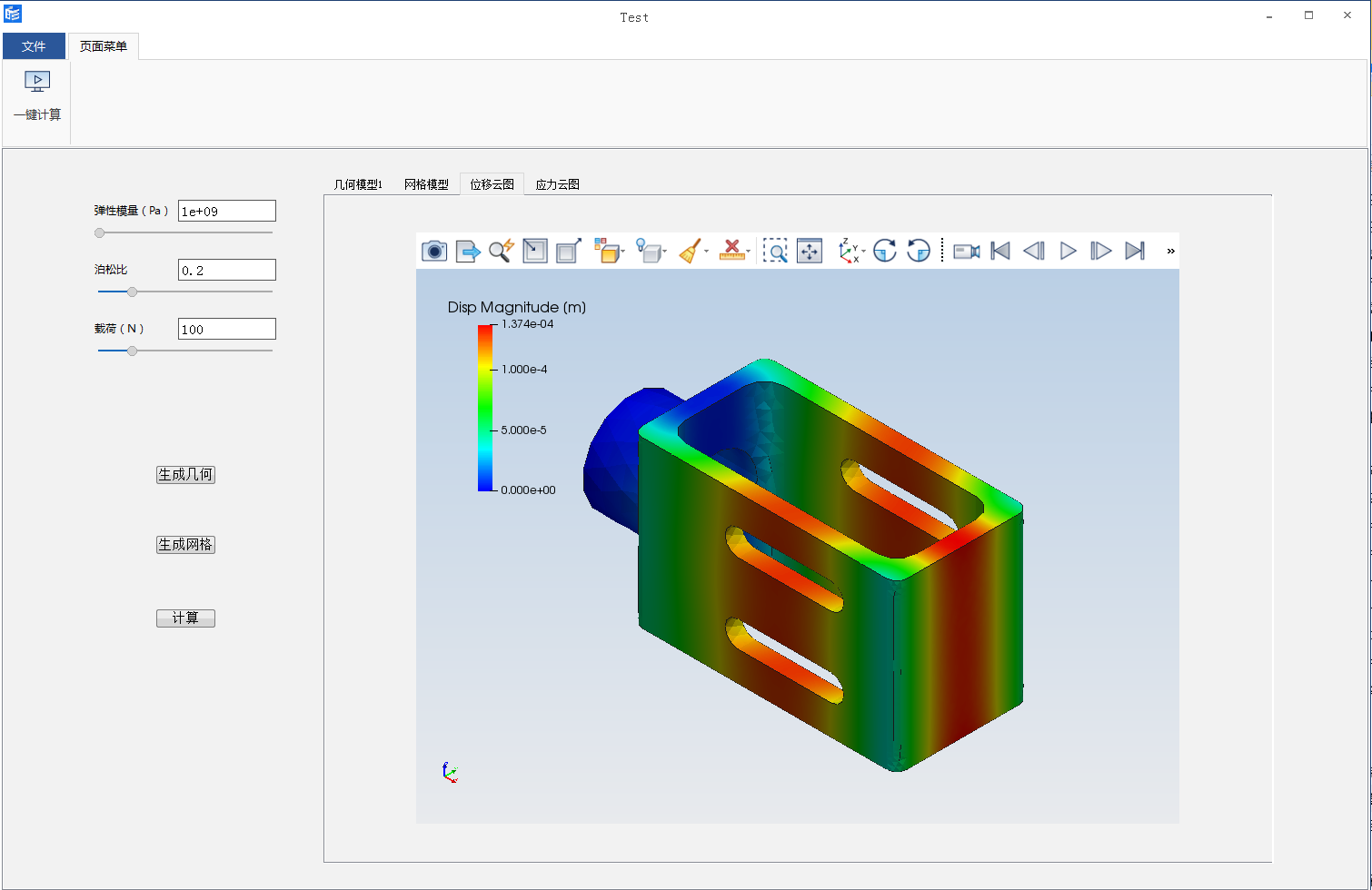1372x890 pixels.
Task: Click the video camera record icon
Action: click(967, 251)
